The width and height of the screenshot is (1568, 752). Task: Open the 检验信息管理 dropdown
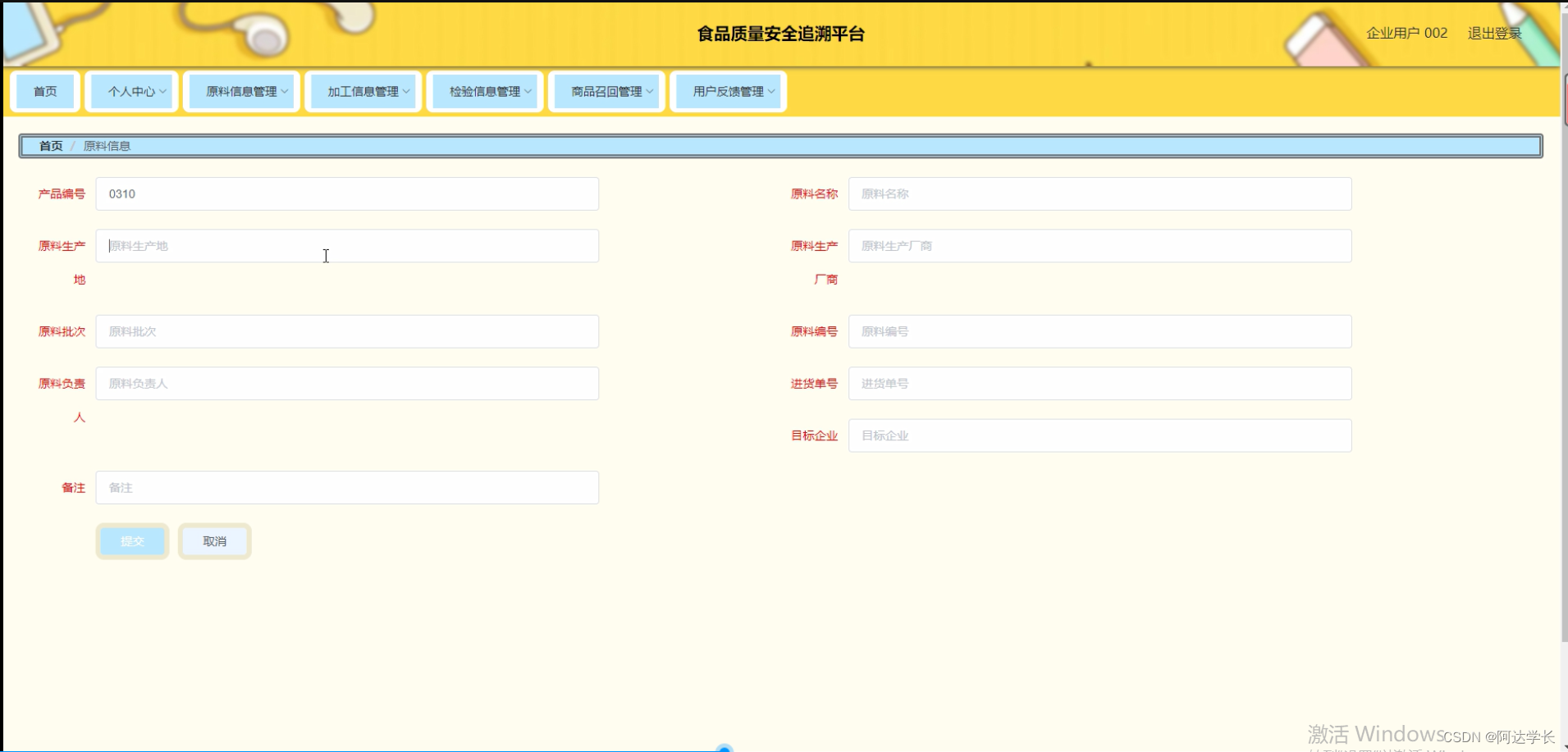484,91
